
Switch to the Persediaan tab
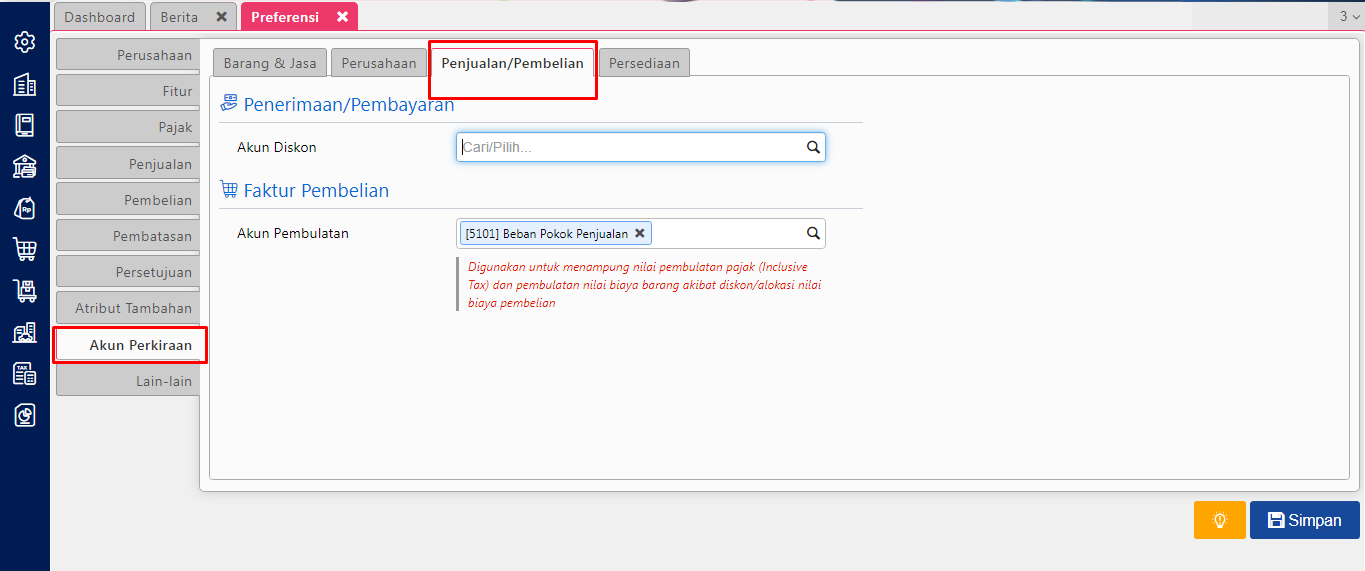click(644, 63)
